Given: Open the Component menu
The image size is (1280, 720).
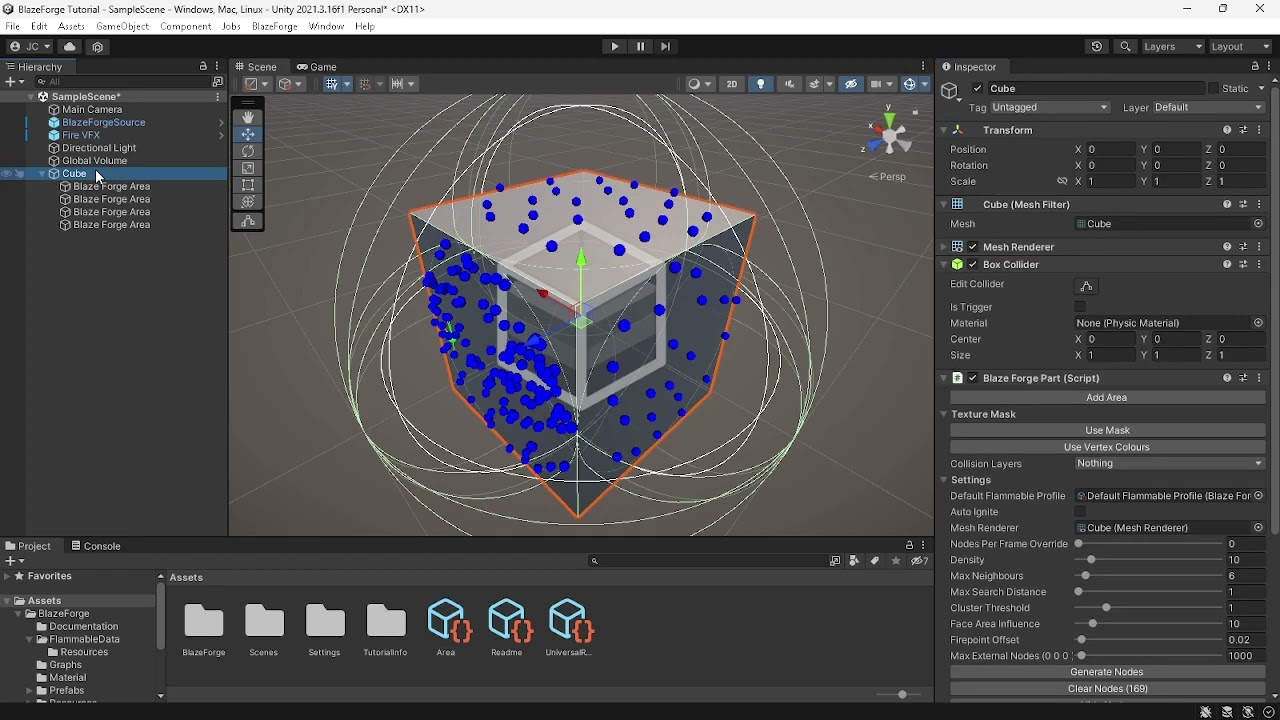Looking at the screenshot, I should pyautogui.click(x=185, y=27).
